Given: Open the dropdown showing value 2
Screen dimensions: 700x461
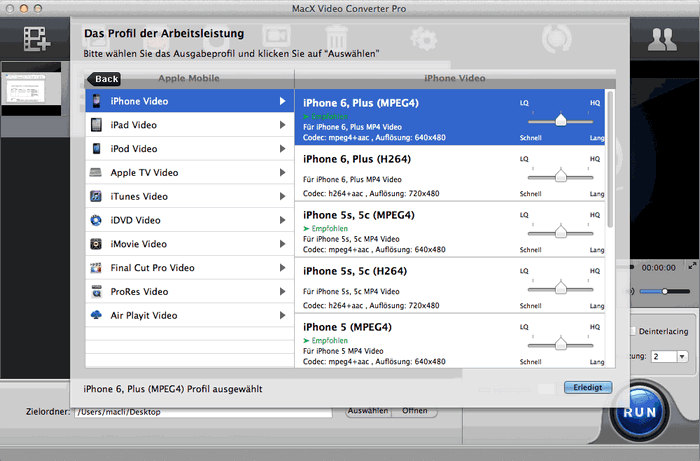Looking at the screenshot, I should [682, 357].
